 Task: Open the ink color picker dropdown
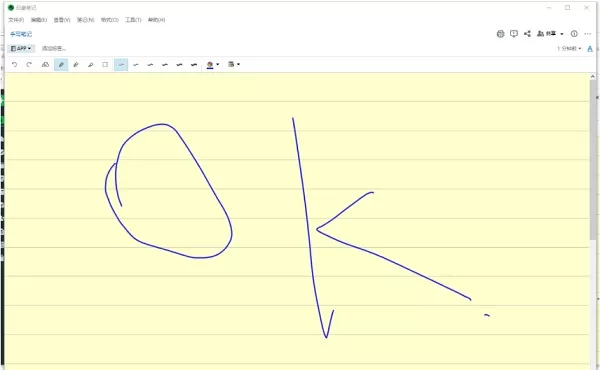[213, 65]
